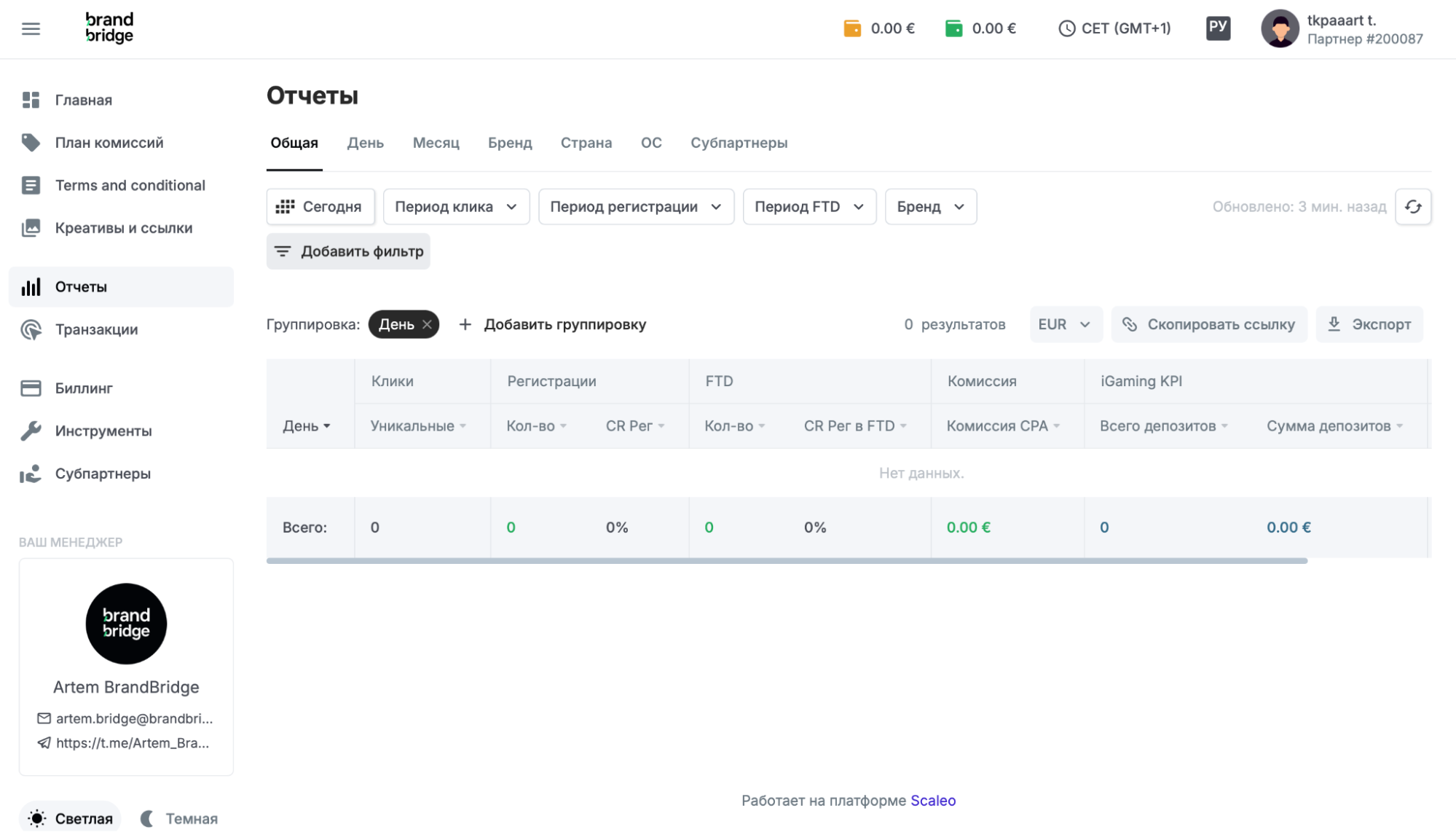Click the Транзакции icon
The height and width of the screenshot is (832, 1456).
pos(31,329)
